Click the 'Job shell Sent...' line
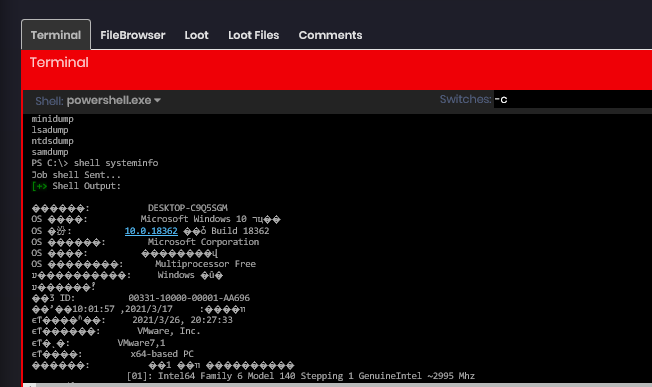 point(76,175)
